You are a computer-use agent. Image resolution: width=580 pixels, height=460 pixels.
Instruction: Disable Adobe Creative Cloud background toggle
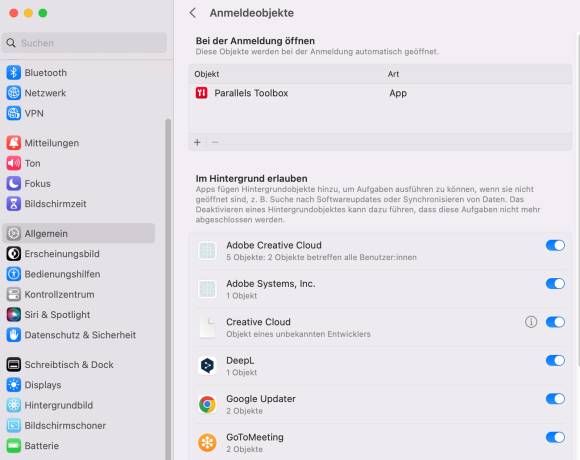(555, 245)
